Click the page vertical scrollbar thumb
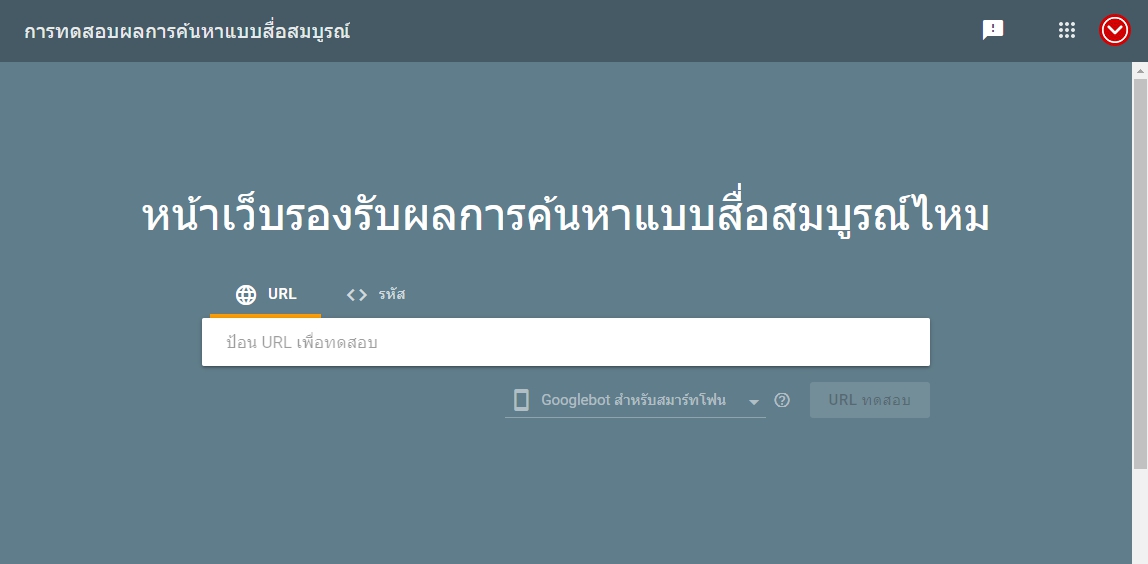 1140,273
